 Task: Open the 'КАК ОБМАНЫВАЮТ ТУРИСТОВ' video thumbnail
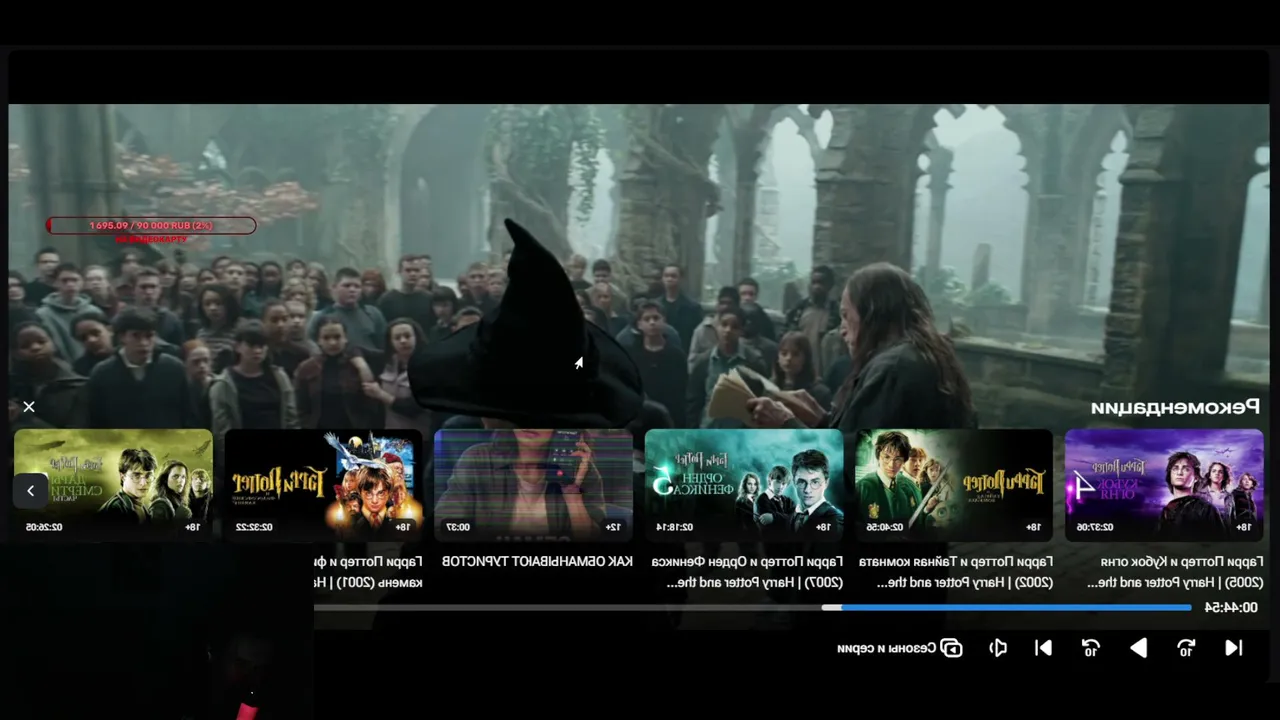(534, 485)
